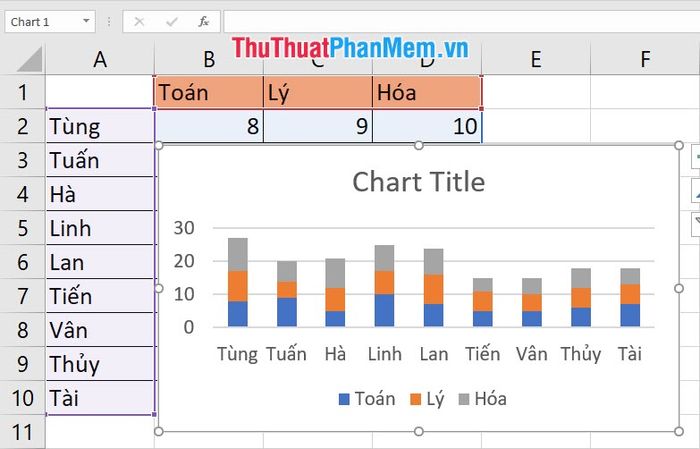The width and height of the screenshot is (700, 449).
Task: Click the Name Box showing Chart 1
Action: pyautogui.click(x=50, y=22)
